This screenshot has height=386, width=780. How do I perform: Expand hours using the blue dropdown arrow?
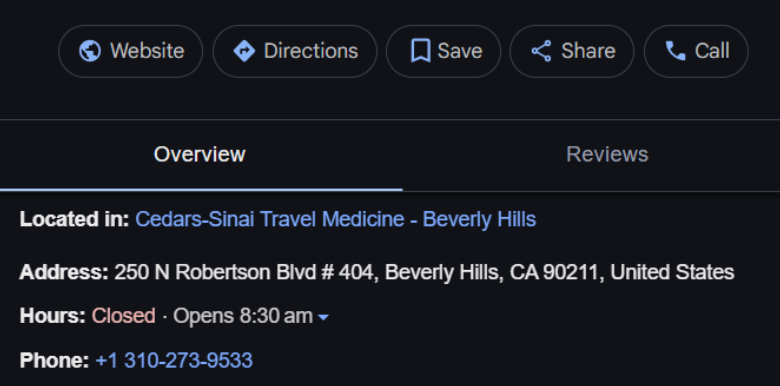323,317
